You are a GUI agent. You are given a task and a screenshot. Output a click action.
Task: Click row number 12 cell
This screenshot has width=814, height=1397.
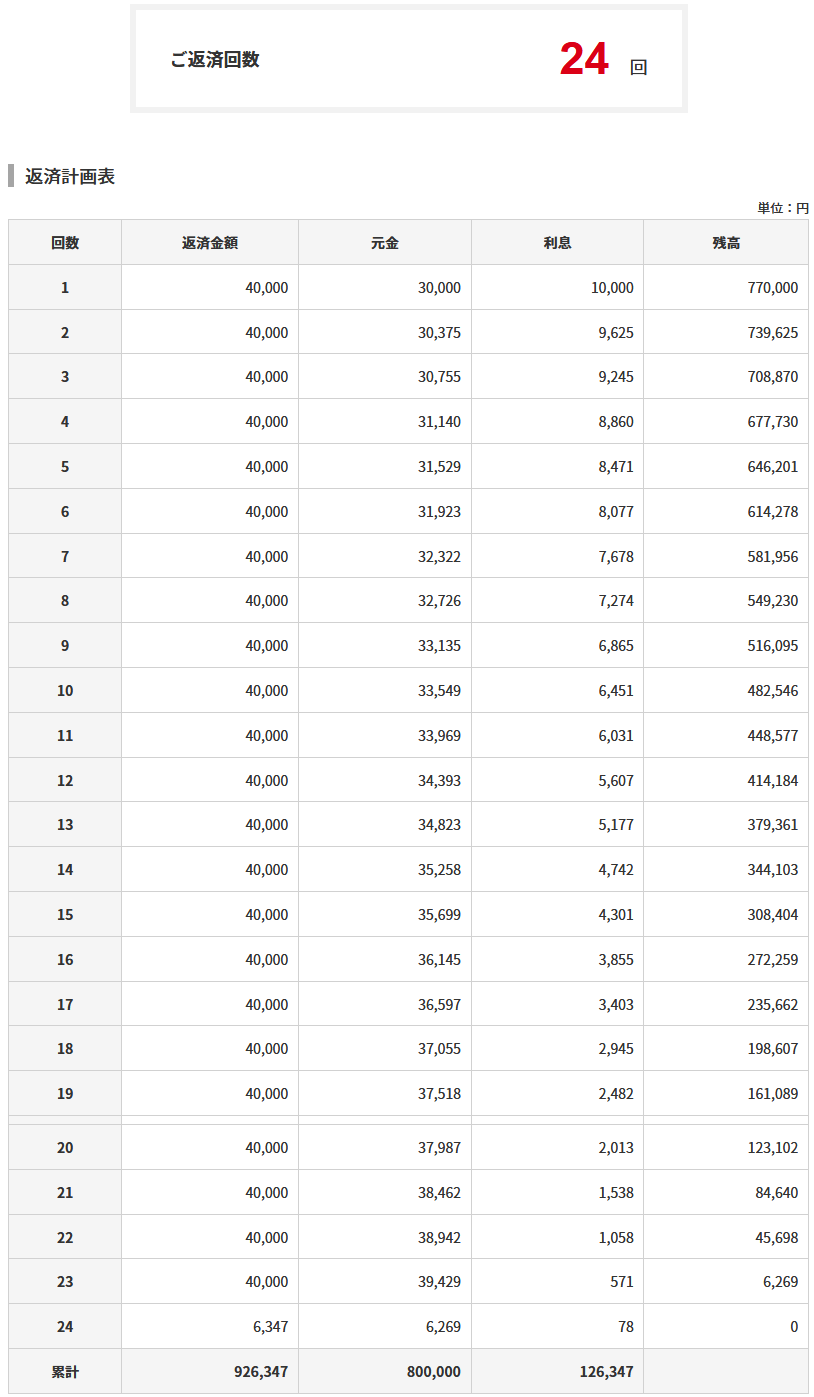click(65, 781)
